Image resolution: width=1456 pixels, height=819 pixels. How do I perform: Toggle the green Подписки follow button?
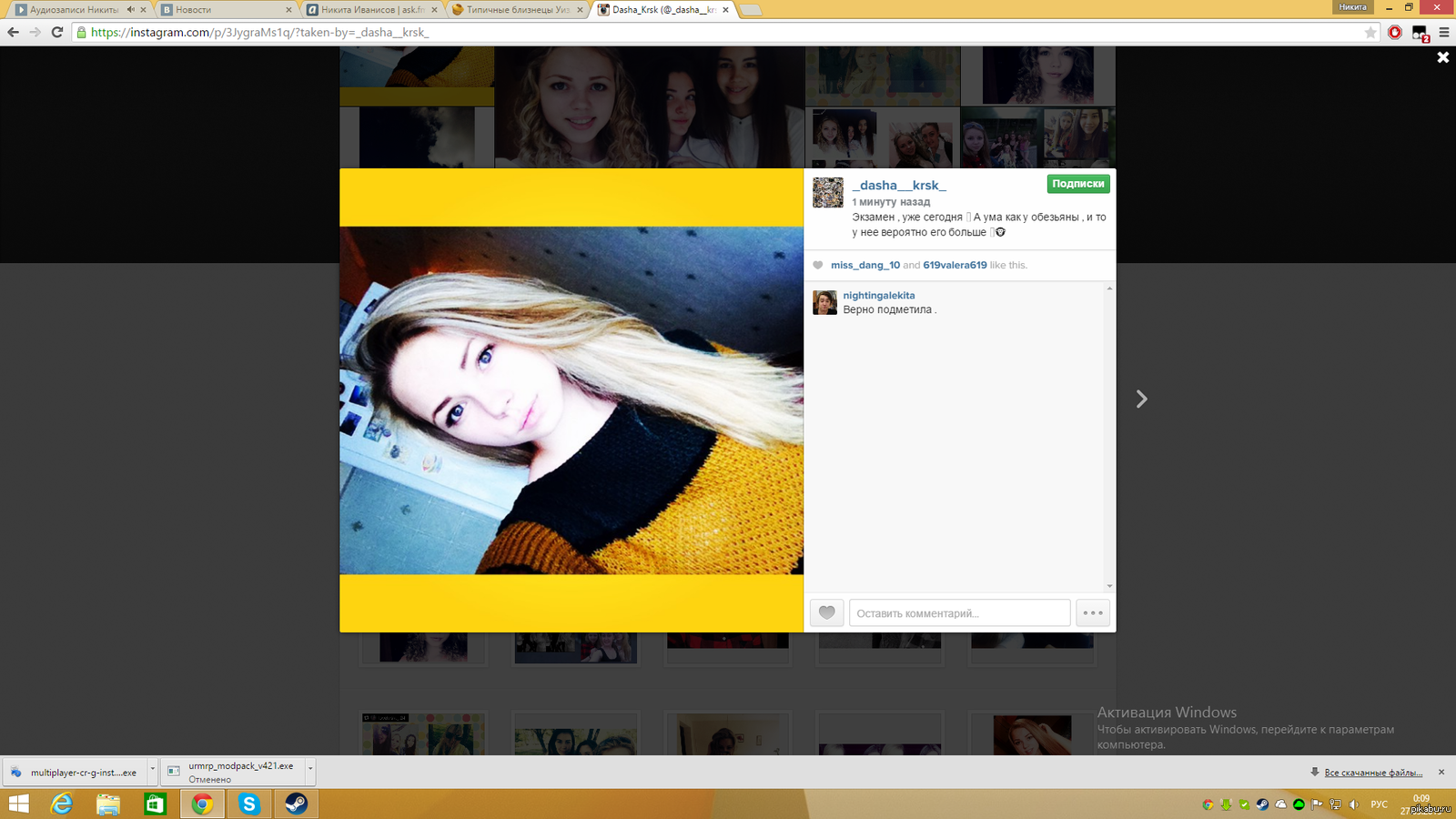[x=1077, y=184]
